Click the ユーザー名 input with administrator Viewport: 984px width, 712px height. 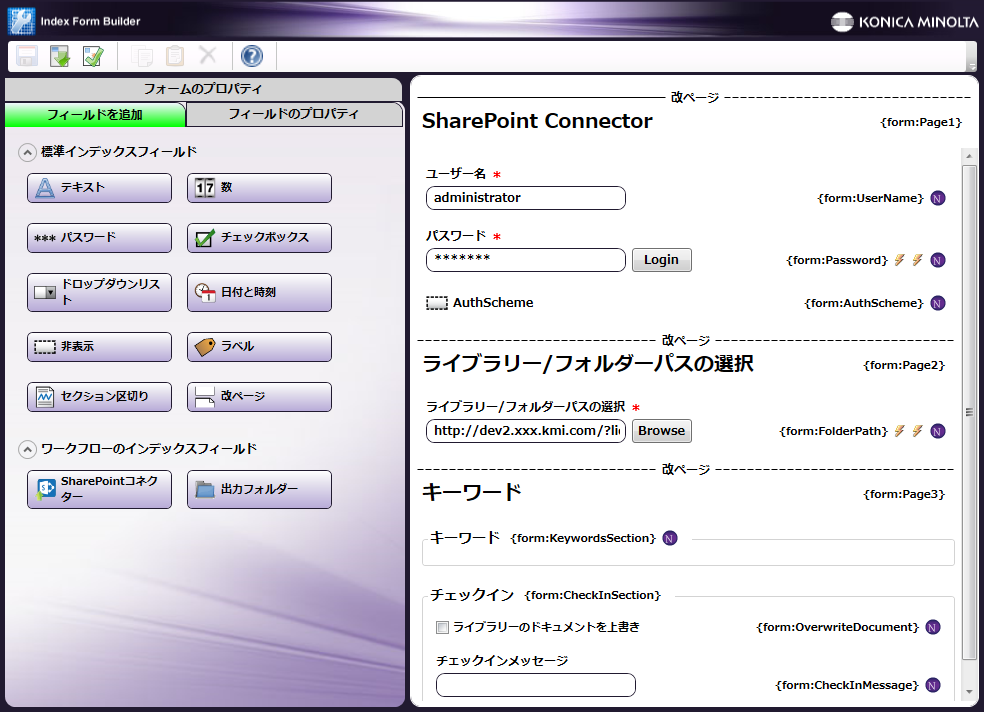tap(526, 198)
